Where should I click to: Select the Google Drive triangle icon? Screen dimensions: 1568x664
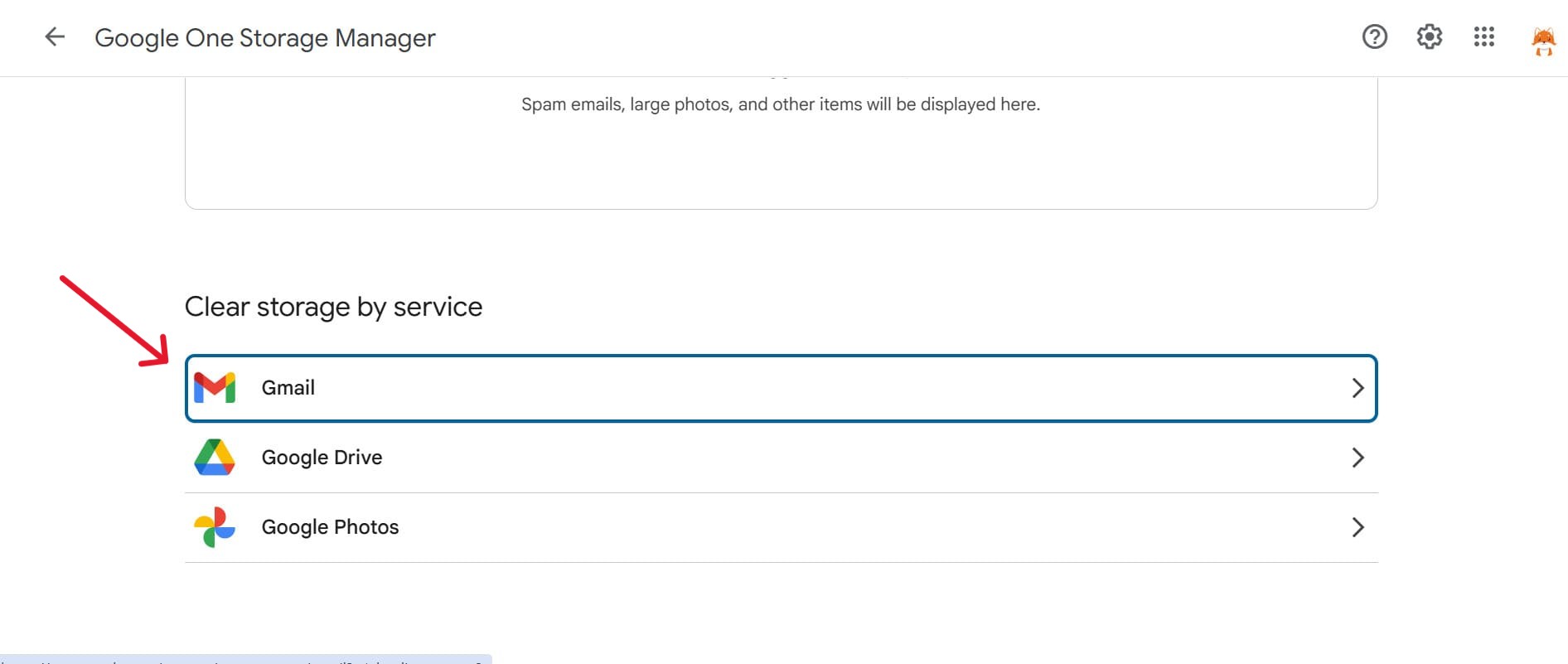[214, 457]
